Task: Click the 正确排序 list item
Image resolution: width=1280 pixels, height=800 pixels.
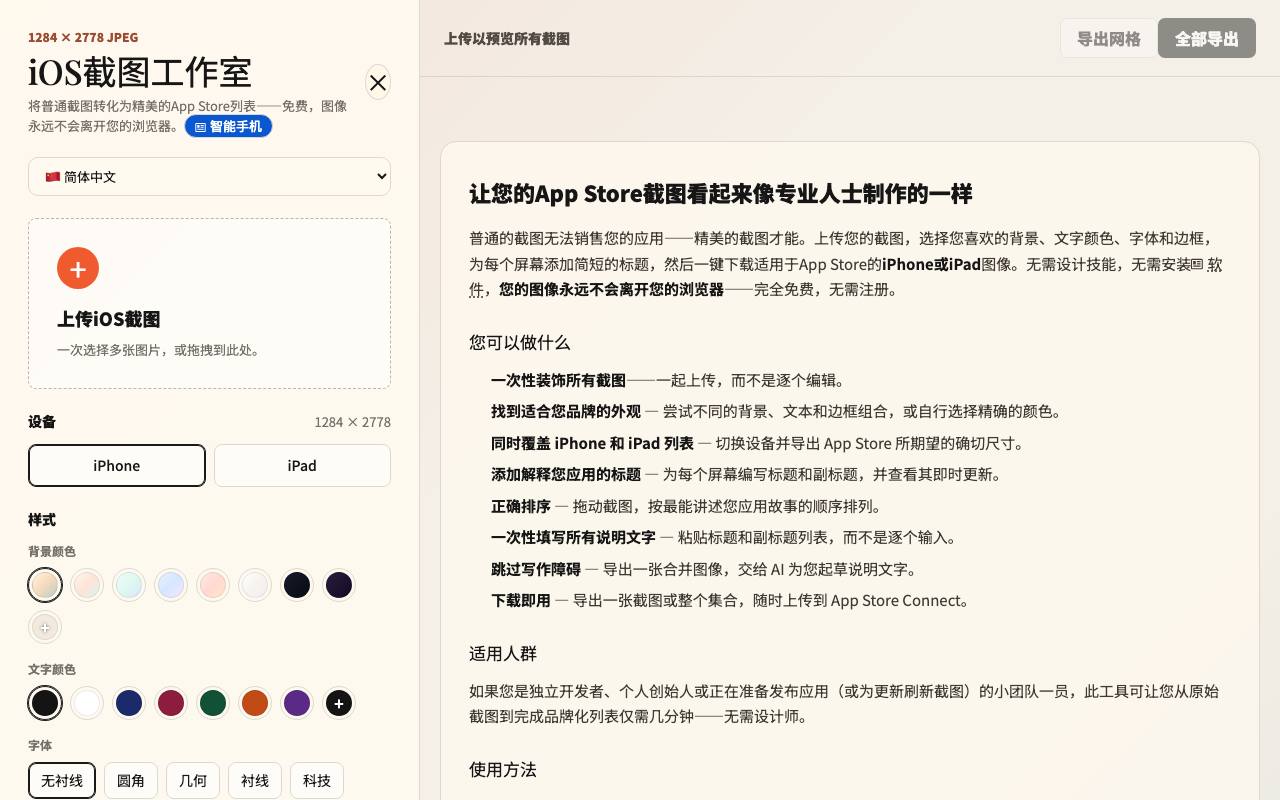Action: click(688, 506)
